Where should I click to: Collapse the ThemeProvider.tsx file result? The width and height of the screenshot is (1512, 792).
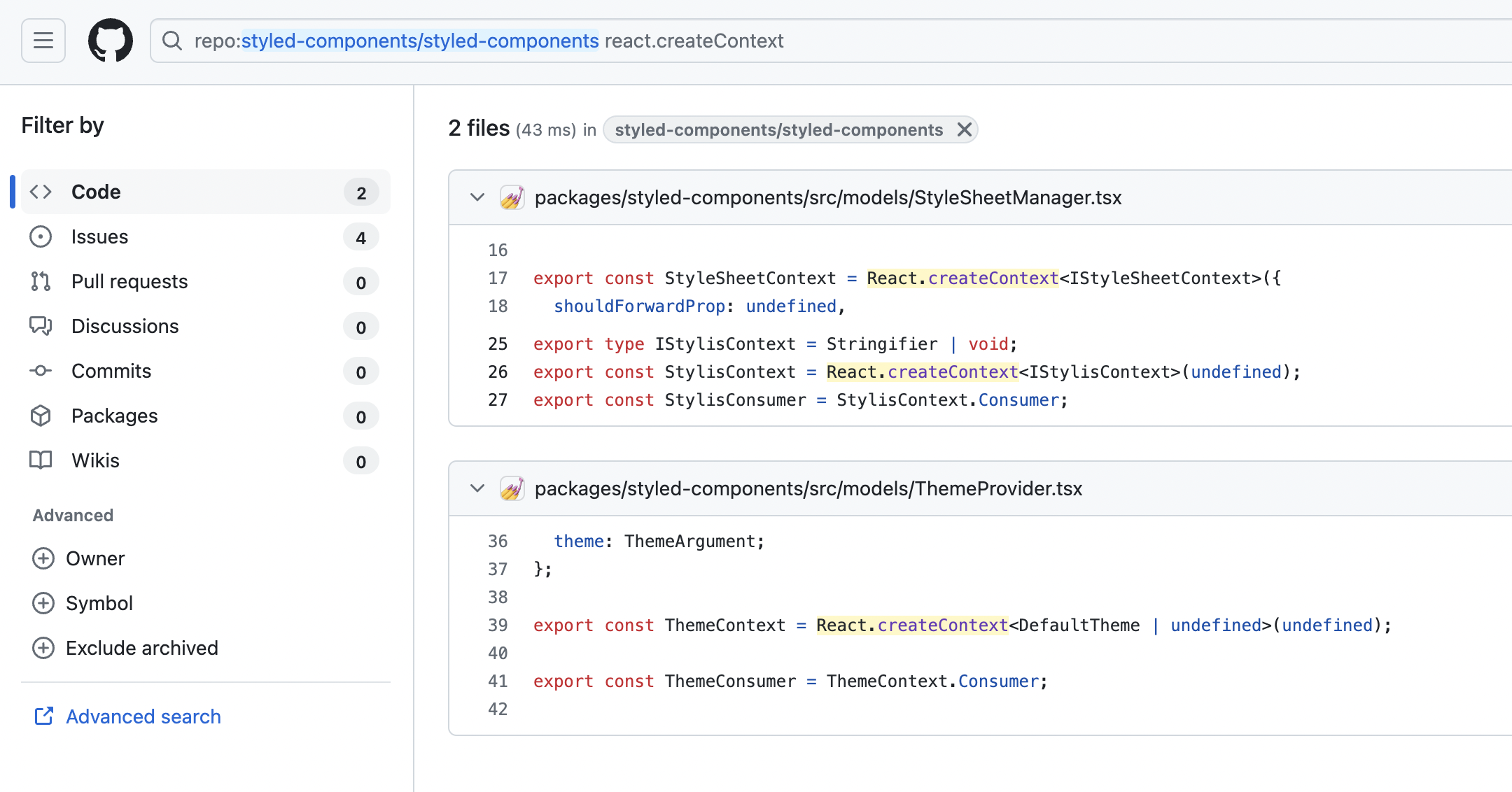click(x=475, y=489)
